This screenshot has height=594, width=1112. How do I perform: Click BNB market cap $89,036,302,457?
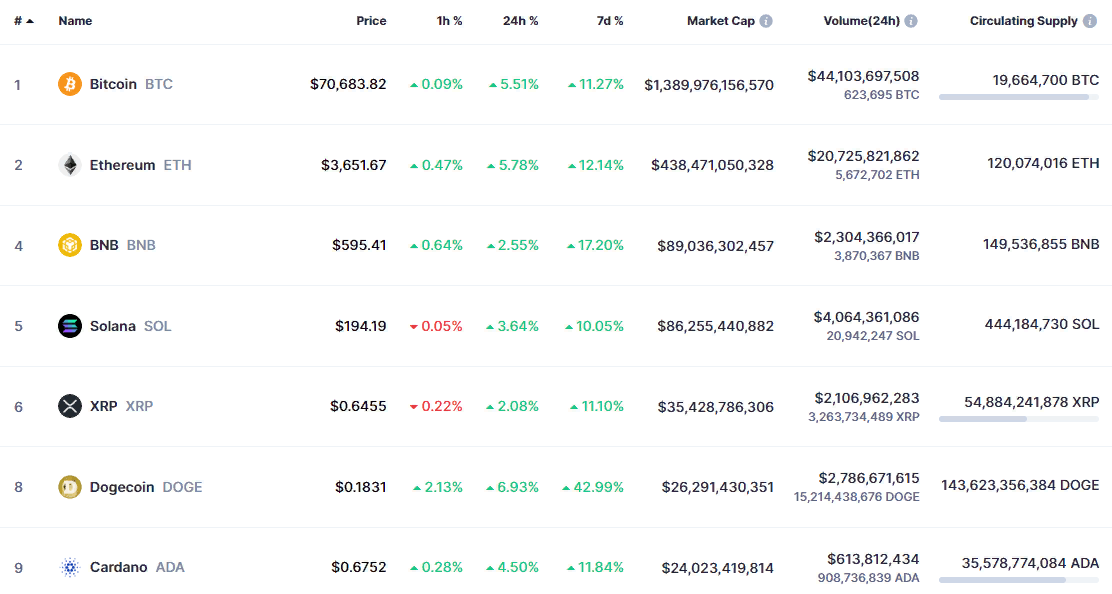pos(716,246)
